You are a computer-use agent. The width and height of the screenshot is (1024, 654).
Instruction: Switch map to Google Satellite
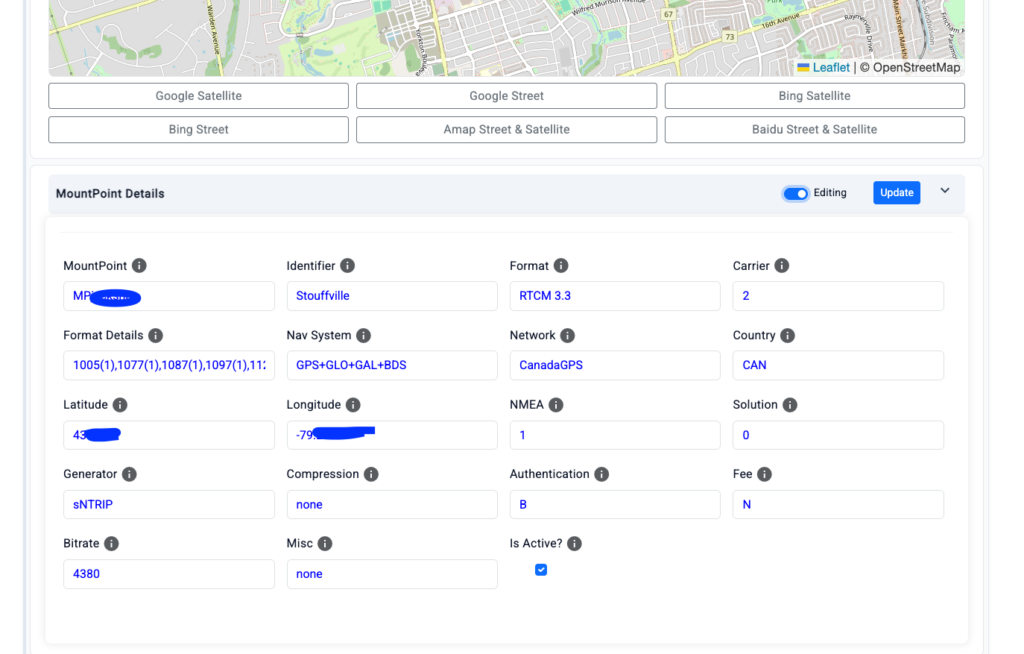[x=198, y=96]
